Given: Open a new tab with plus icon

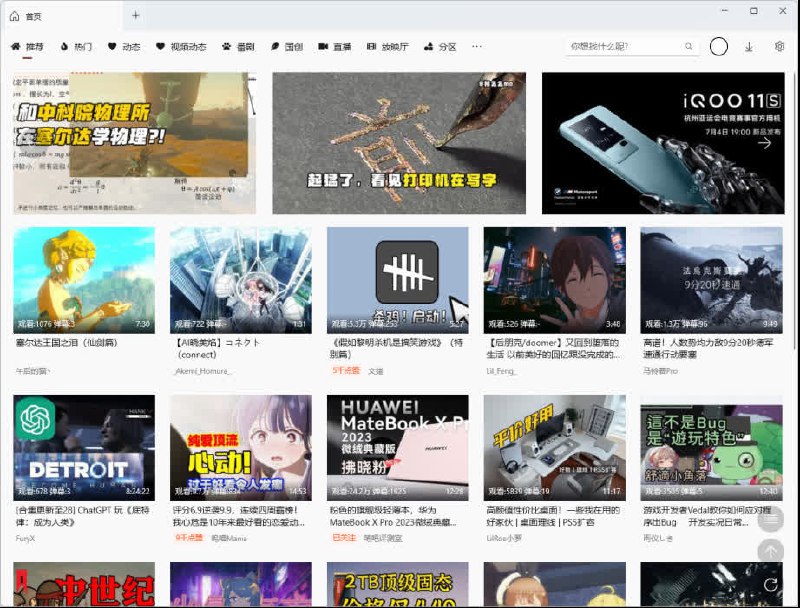Looking at the screenshot, I should [x=136, y=15].
